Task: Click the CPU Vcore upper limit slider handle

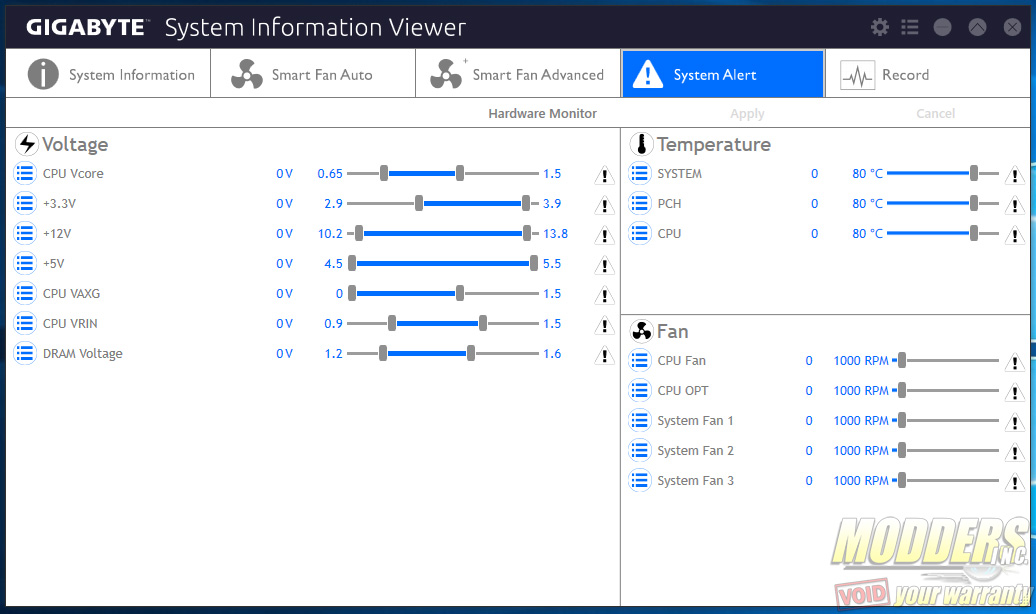Action: pyautogui.click(x=460, y=174)
